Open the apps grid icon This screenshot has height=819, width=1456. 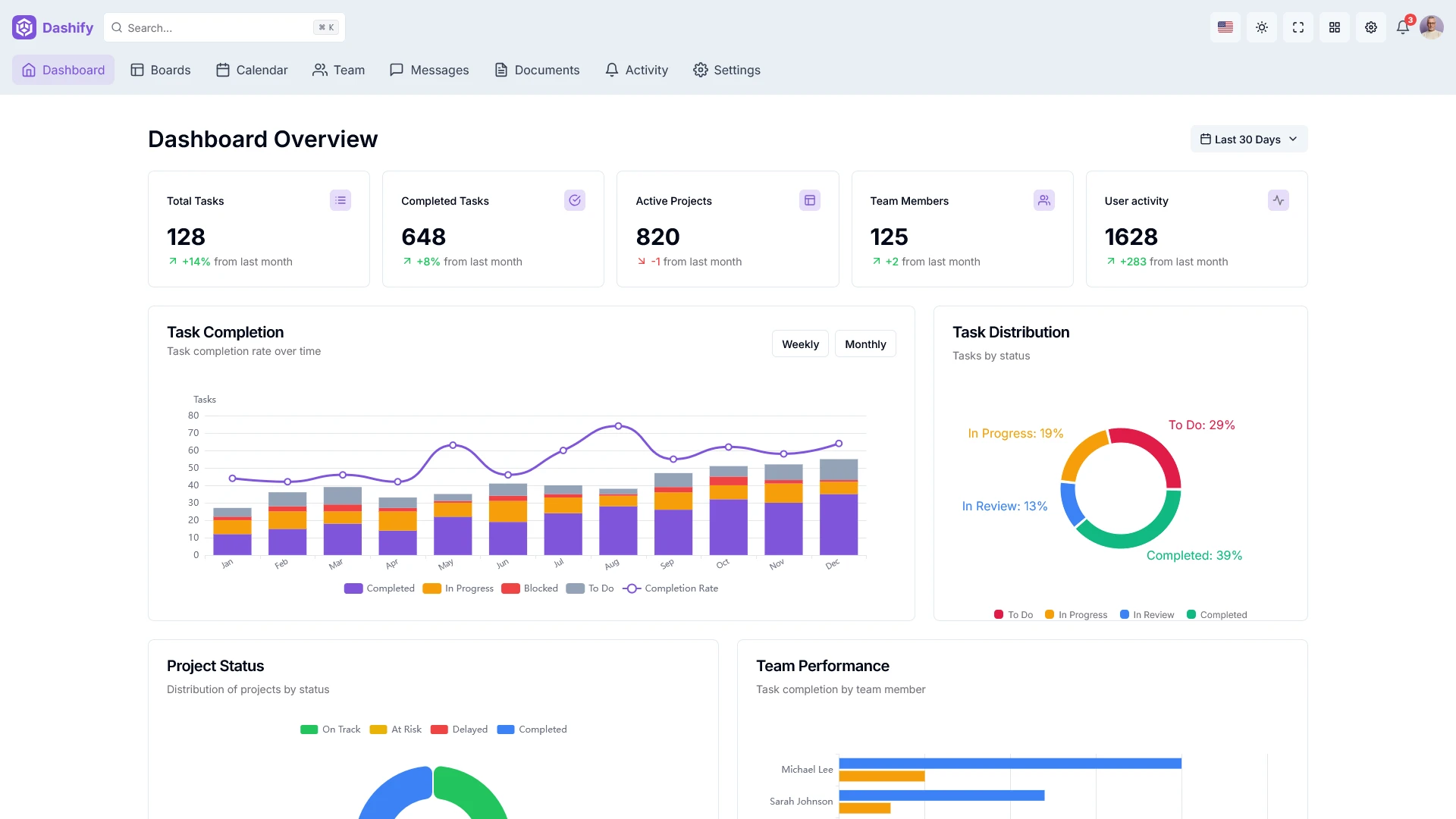point(1335,27)
